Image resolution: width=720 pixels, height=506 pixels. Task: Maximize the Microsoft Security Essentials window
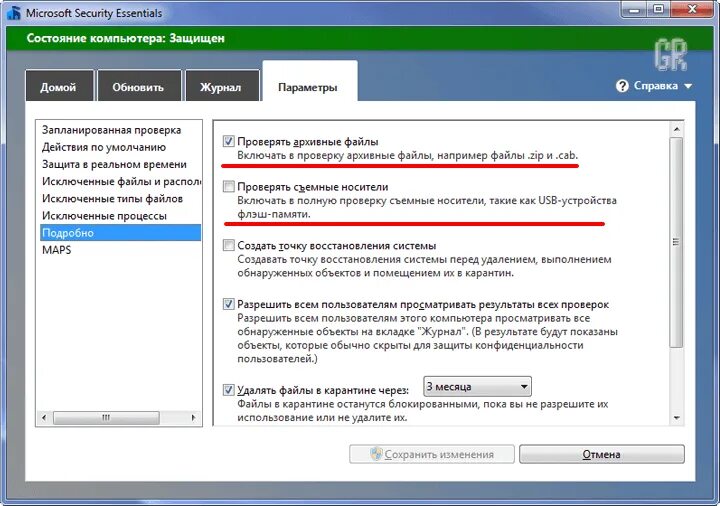tap(658, 9)
